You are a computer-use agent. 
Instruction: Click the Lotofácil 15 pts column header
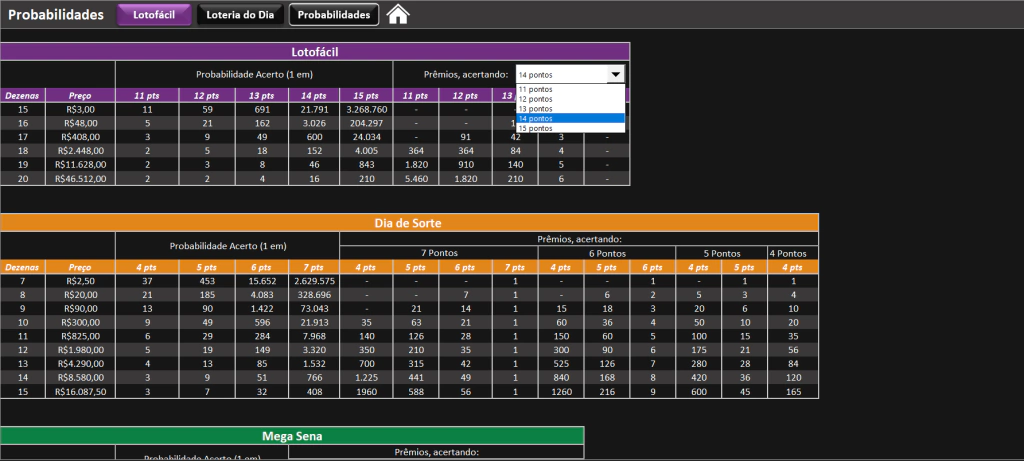tap(366, 95)
